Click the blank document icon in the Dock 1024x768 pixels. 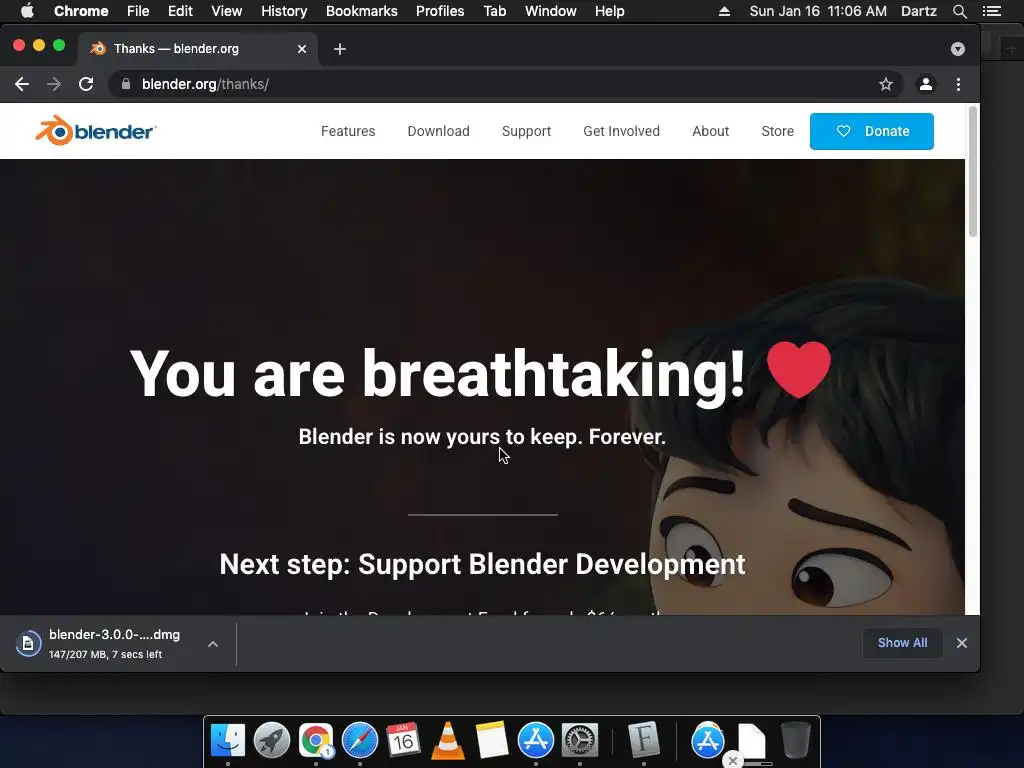752,741
